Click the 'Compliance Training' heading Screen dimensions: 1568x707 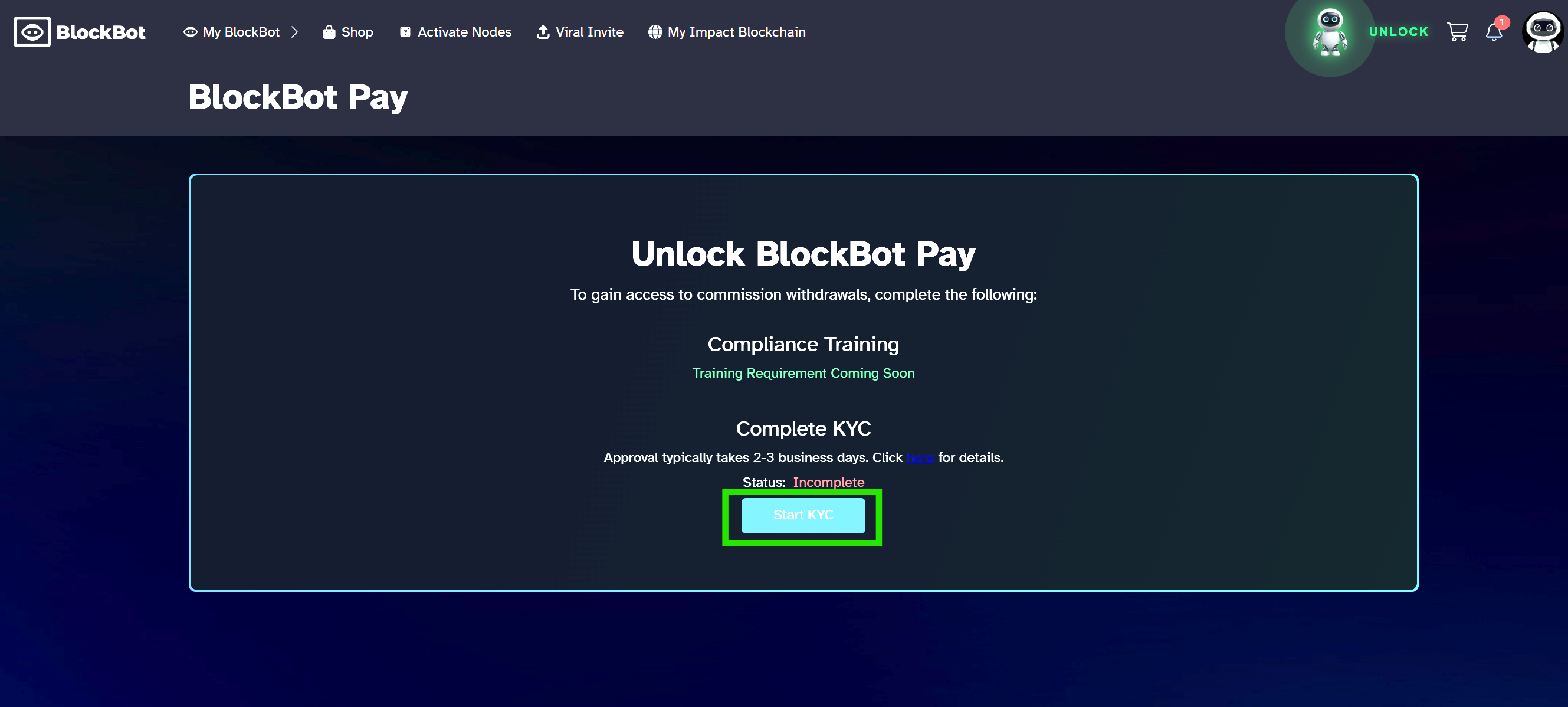(803, 344)
